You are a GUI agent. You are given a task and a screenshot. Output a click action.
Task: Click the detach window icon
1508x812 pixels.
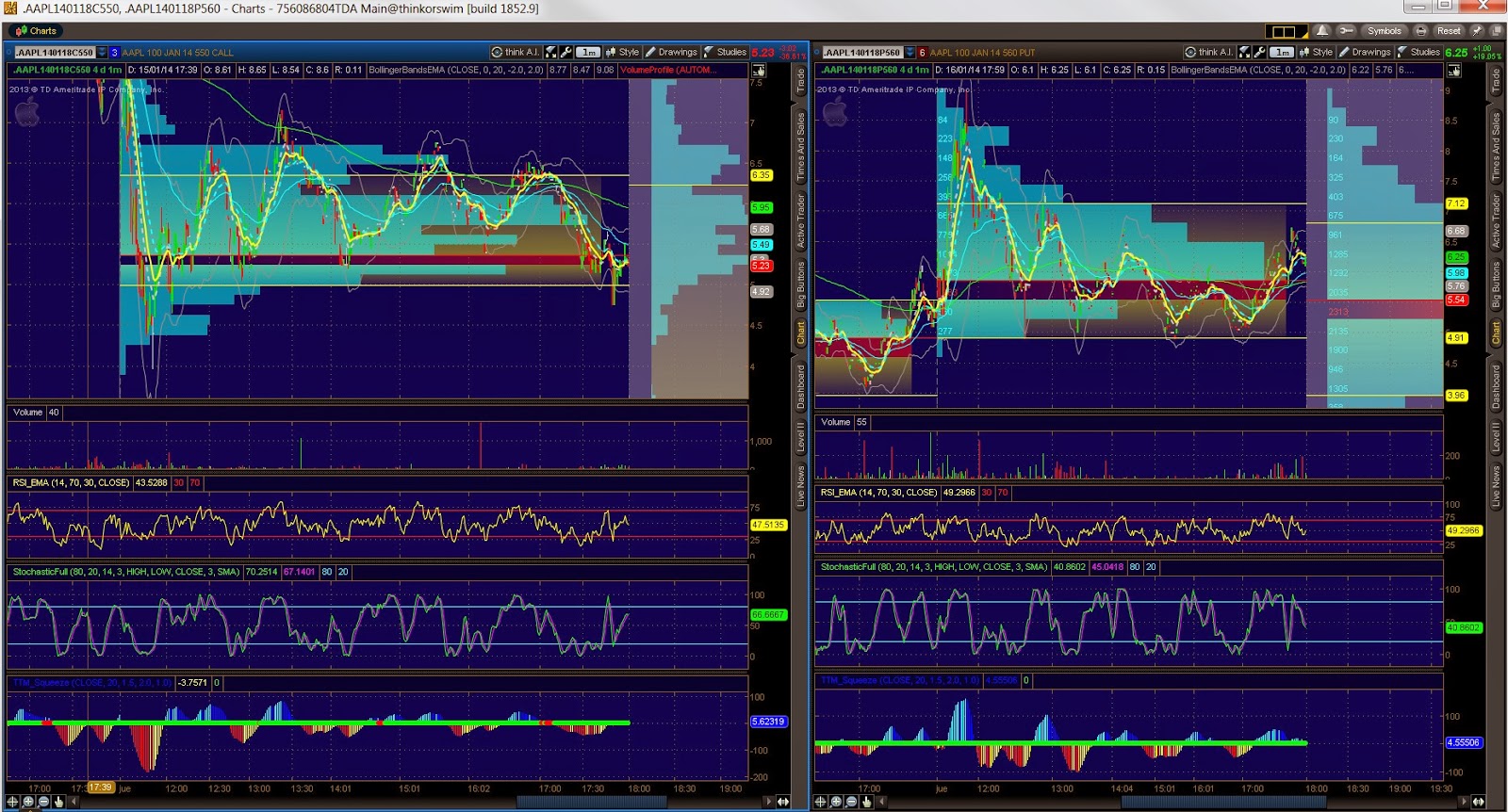point(1495,31)
